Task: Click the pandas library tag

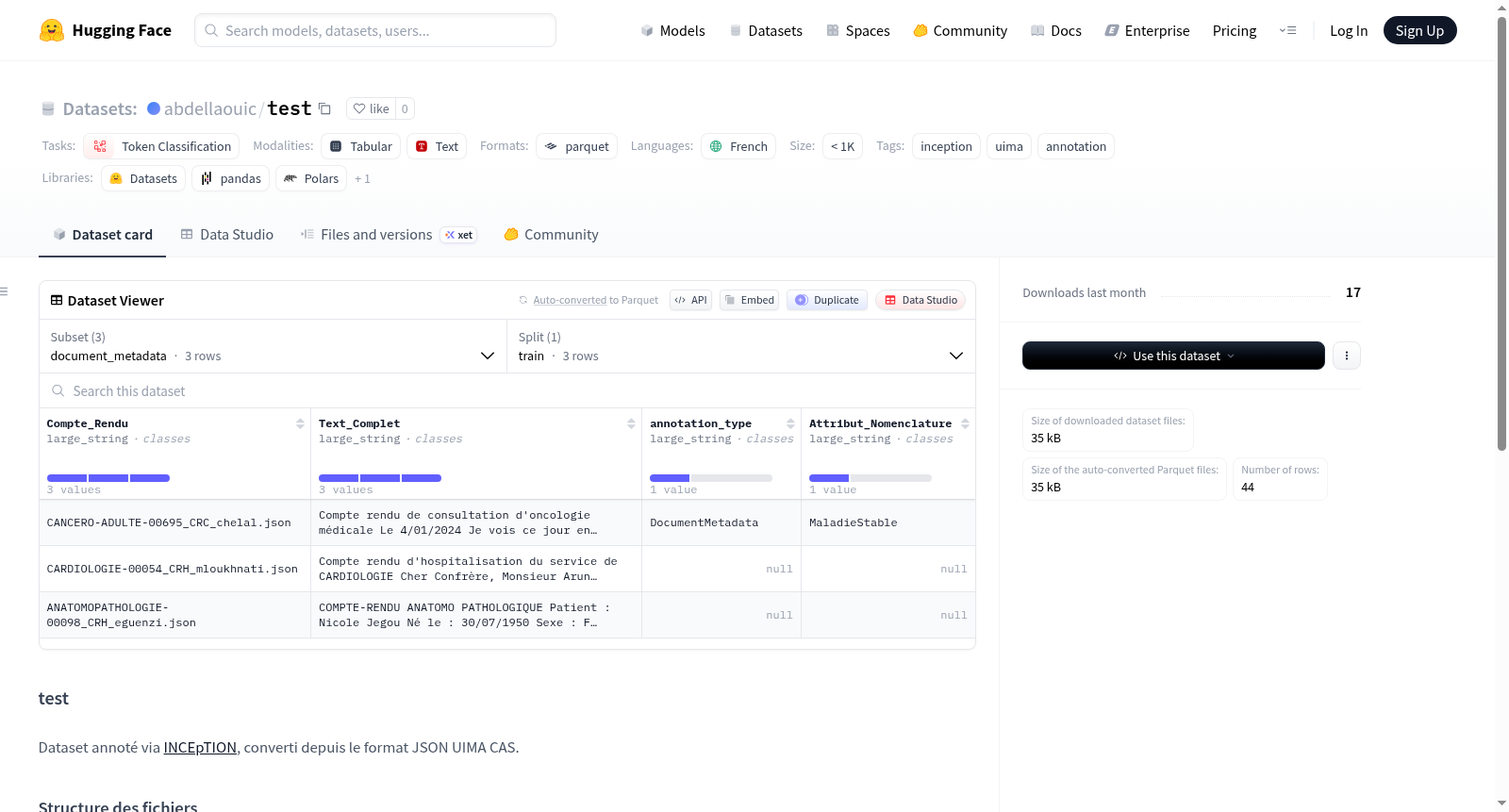Action: (231, 178)
